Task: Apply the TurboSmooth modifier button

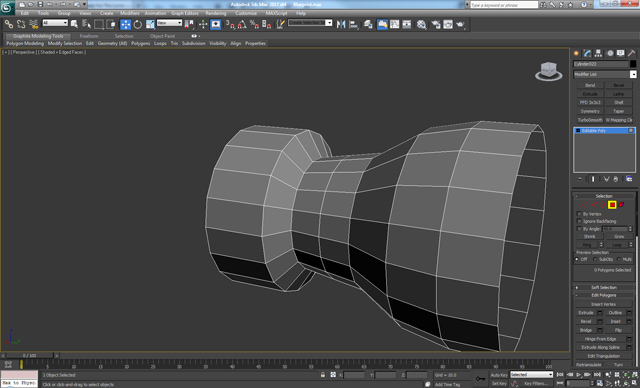Action: [x=590, y=120]
